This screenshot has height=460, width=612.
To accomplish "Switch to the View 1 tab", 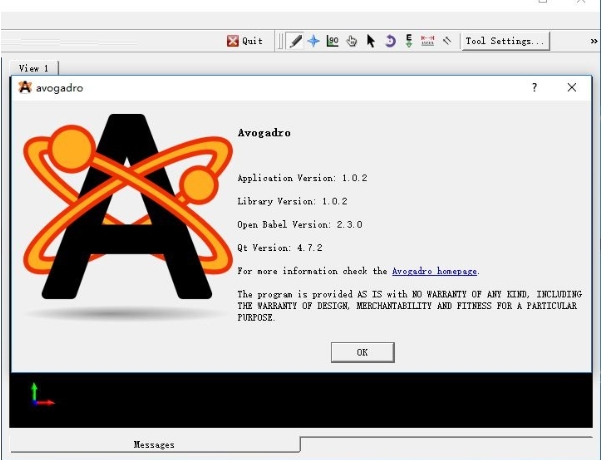I will coord(34,68).
